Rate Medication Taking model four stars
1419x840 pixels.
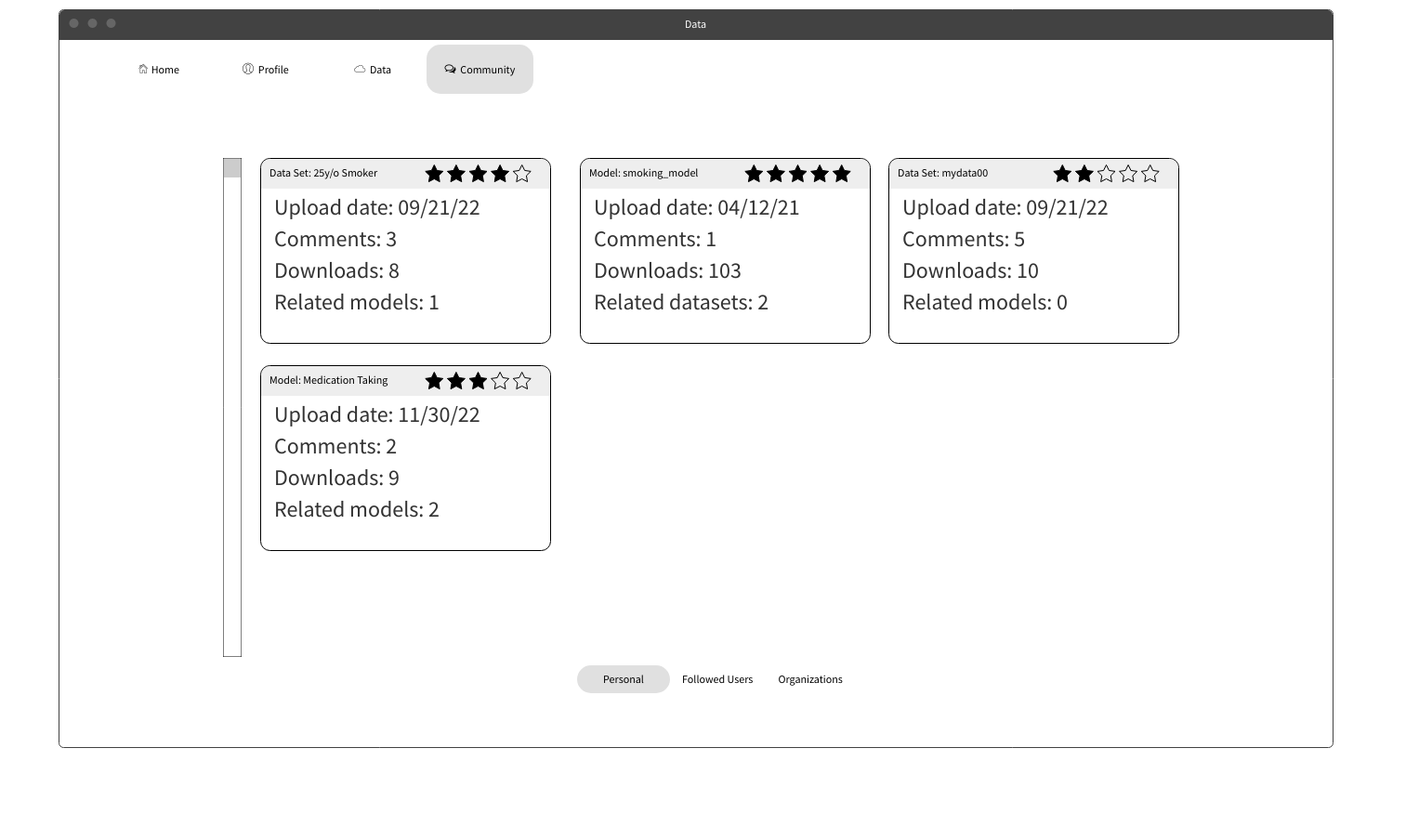pyautogui.click(x=500, y=381)
